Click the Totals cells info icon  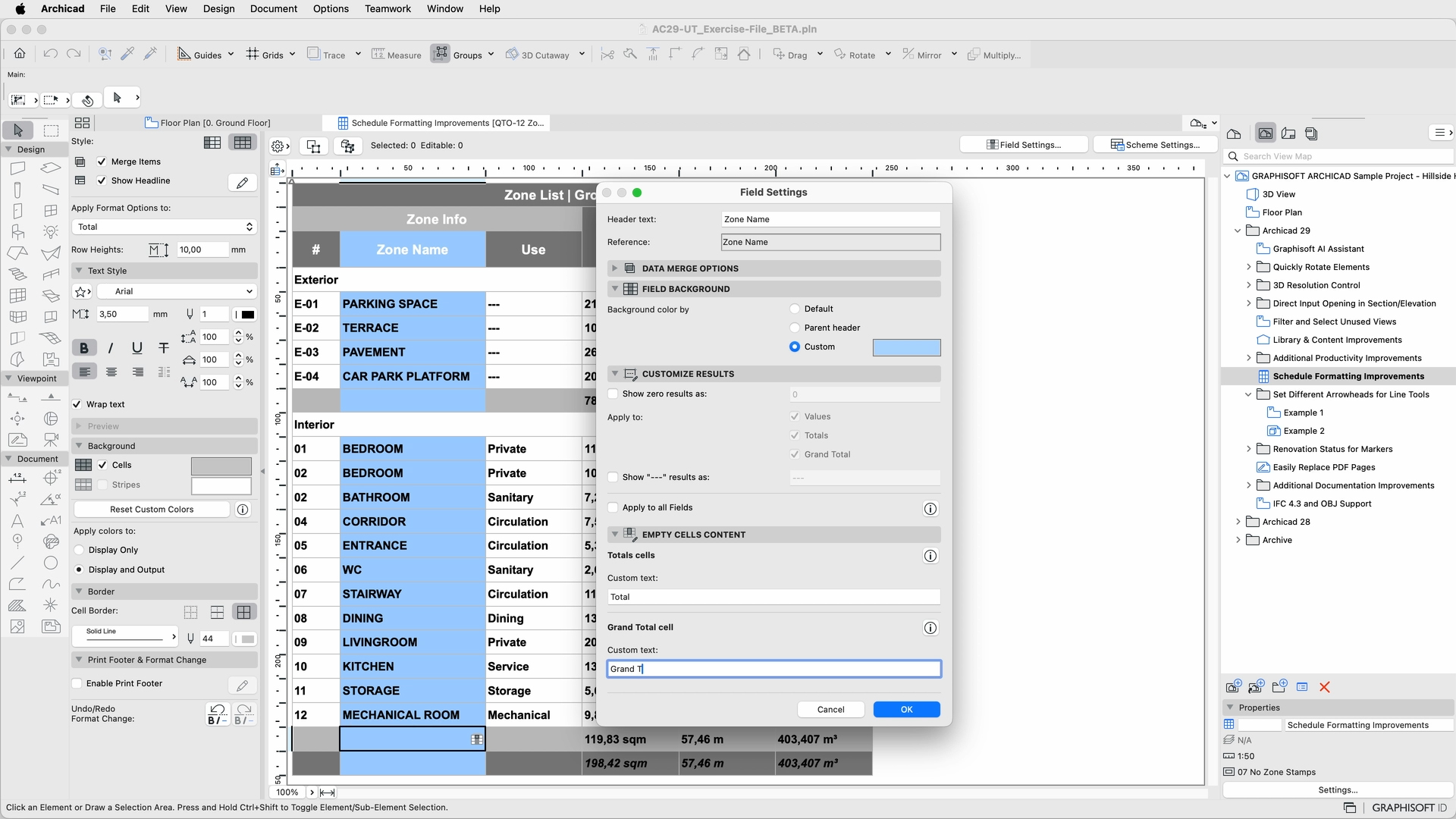930,556
